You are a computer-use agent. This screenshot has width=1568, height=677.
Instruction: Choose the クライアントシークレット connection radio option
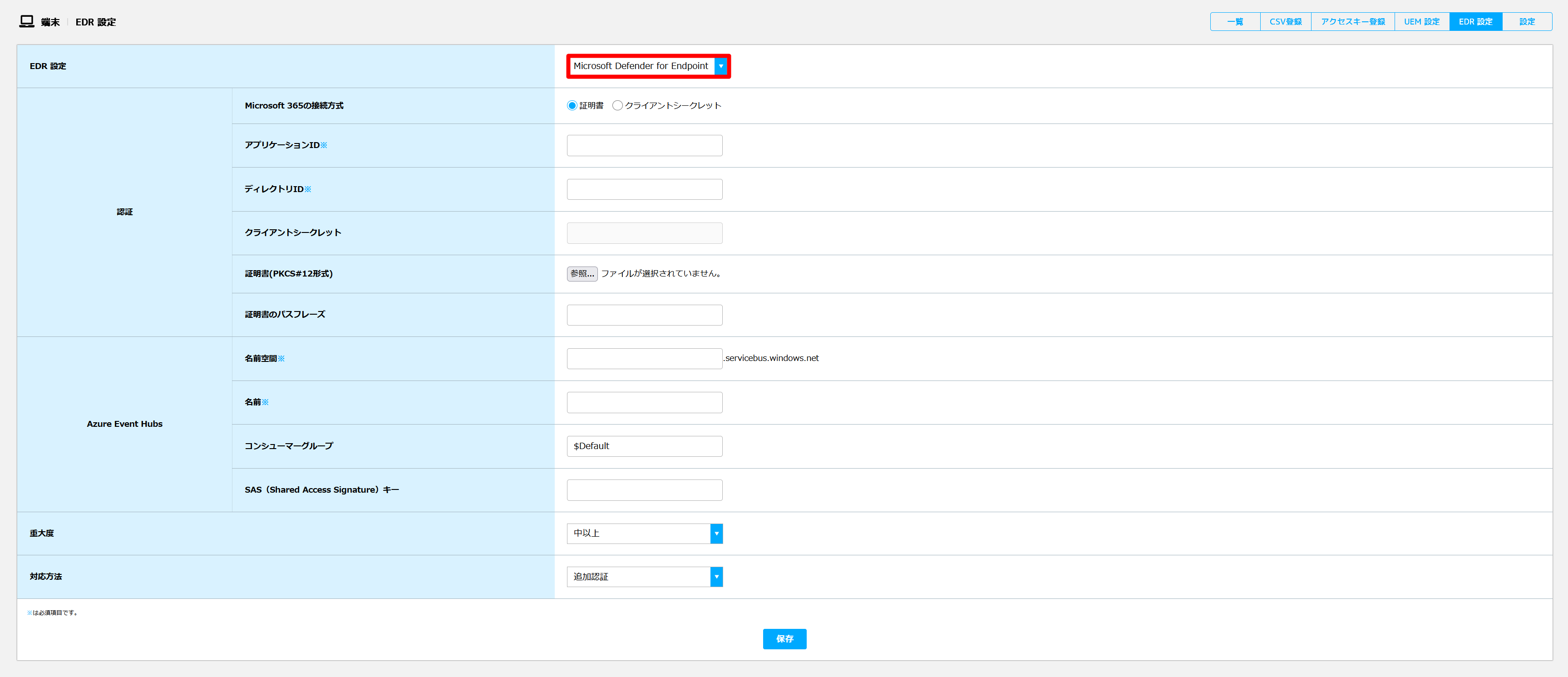pos(617,105)
